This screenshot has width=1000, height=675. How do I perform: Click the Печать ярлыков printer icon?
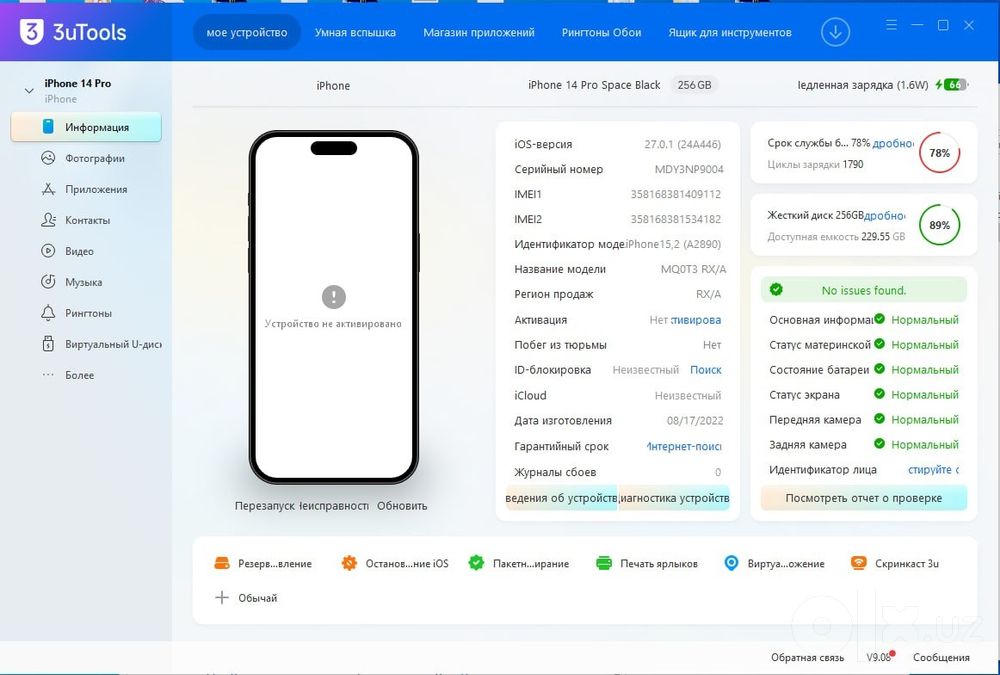tap(603, 563)
